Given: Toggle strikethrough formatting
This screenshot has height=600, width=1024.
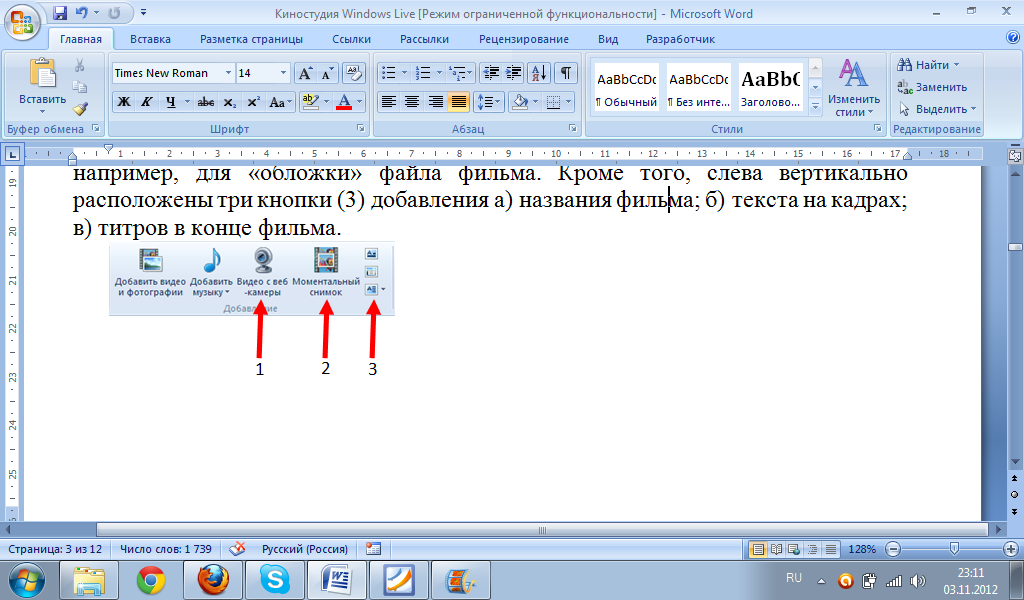Looking at the screenshot, I should [206, 103].
